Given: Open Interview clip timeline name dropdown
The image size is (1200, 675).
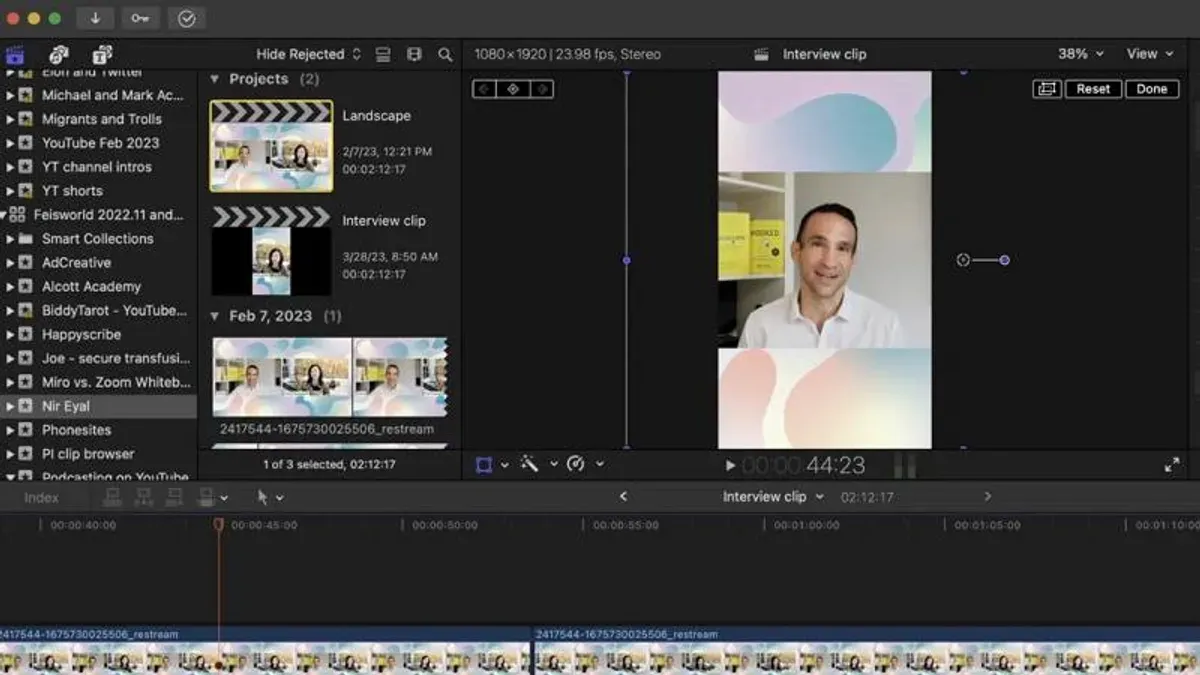Looking at the screenshot, I should (774, 496).
